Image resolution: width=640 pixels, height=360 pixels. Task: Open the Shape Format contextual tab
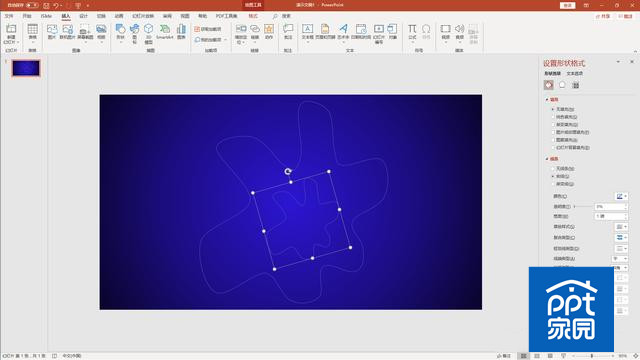coord(253,16)
